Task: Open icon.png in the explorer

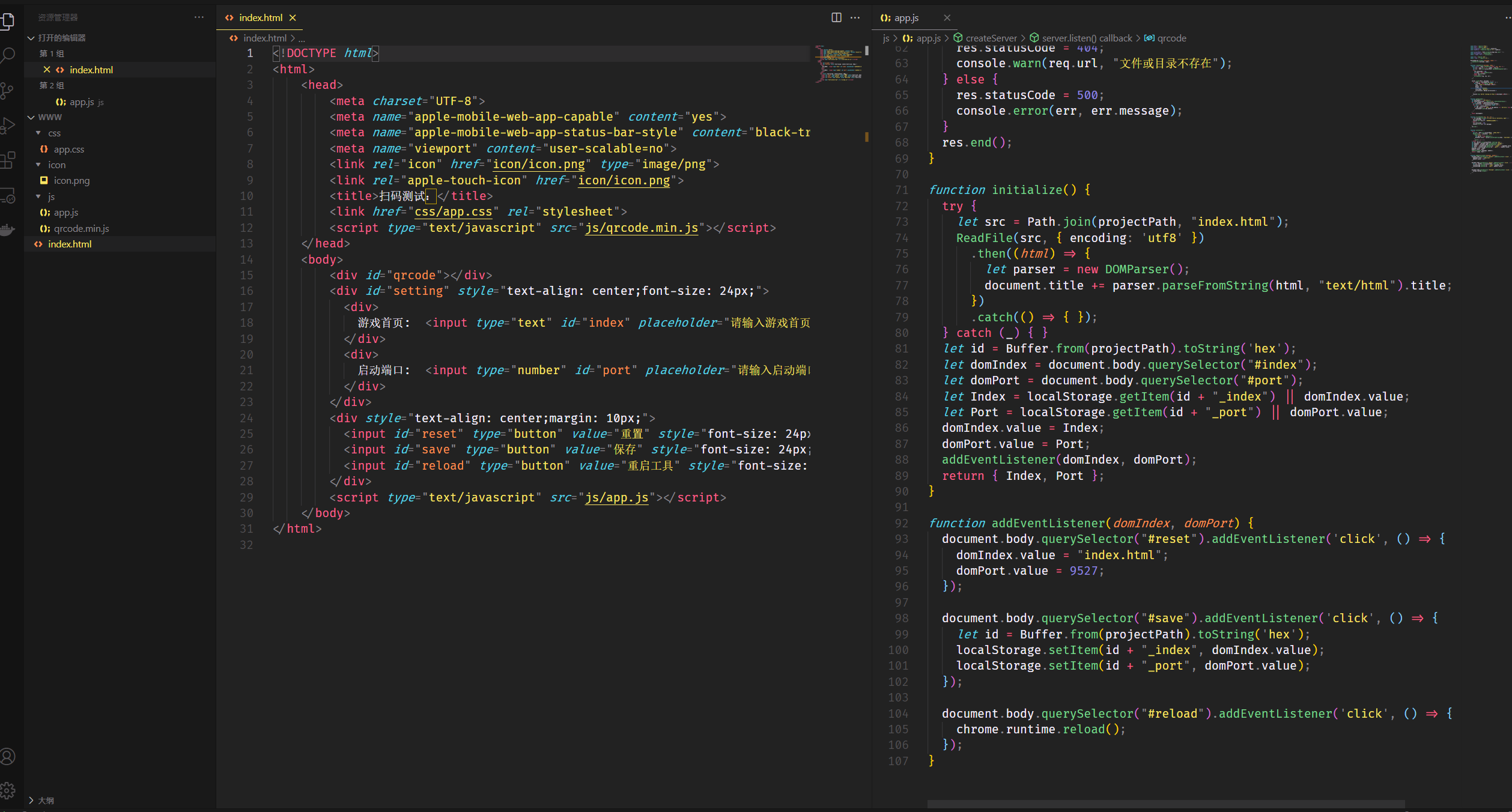Action: click(71, 180)
